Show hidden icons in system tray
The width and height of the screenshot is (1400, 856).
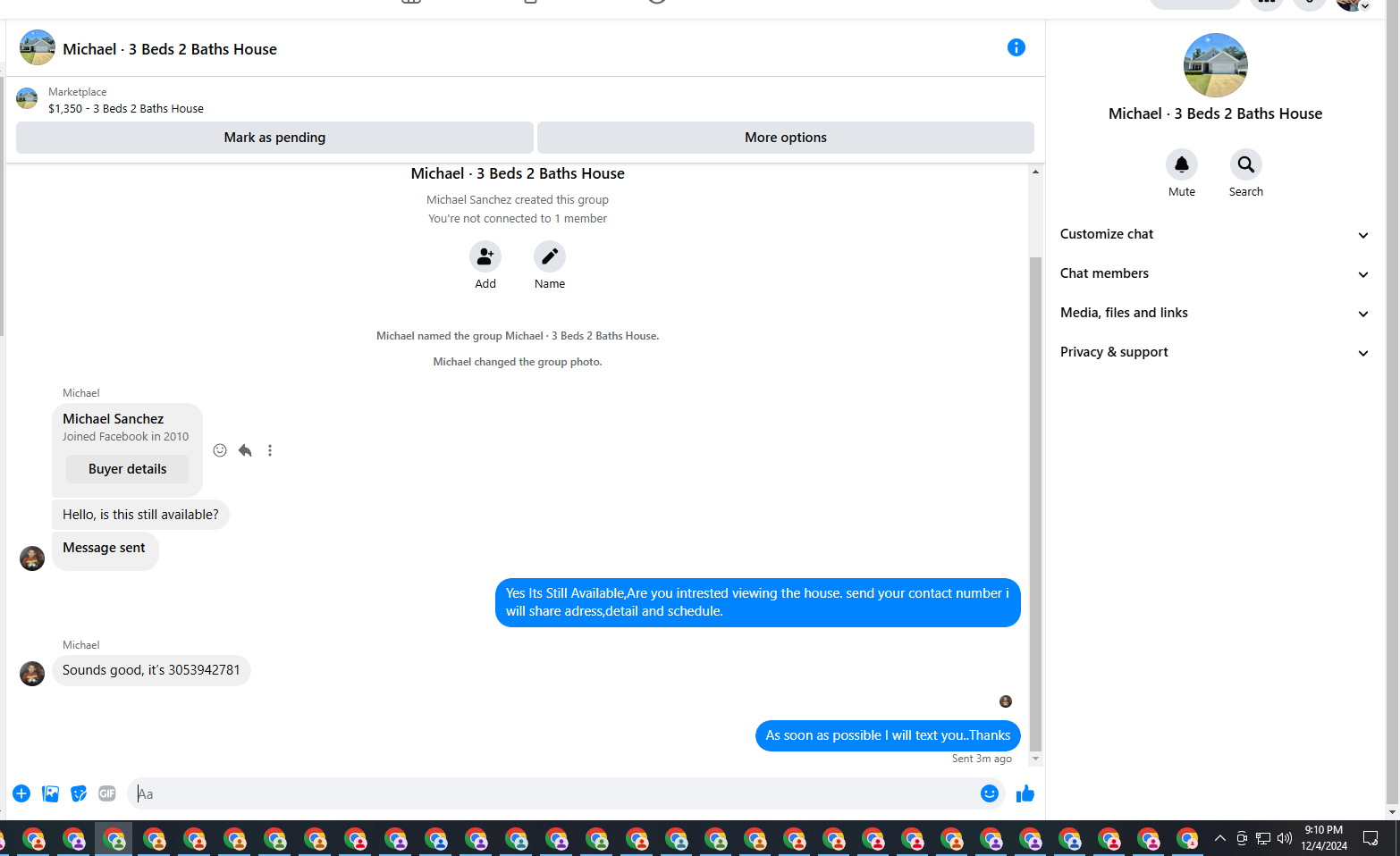(1219, 838)
